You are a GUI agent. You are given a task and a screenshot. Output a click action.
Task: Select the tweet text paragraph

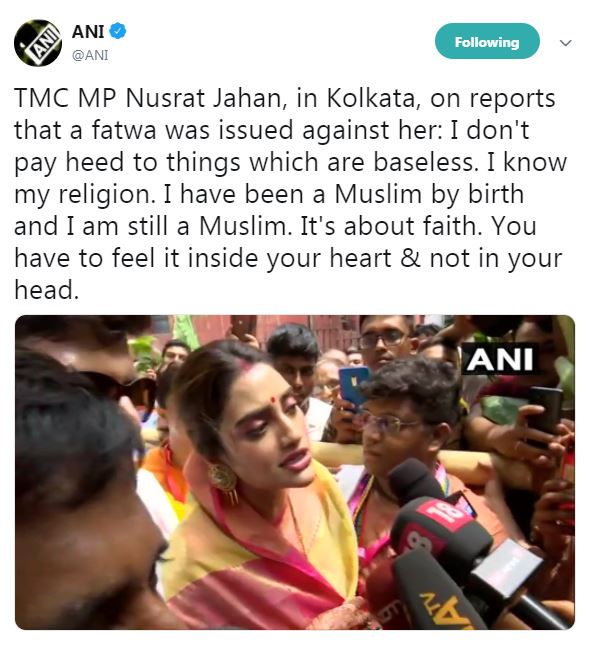(x=291, y=194)
